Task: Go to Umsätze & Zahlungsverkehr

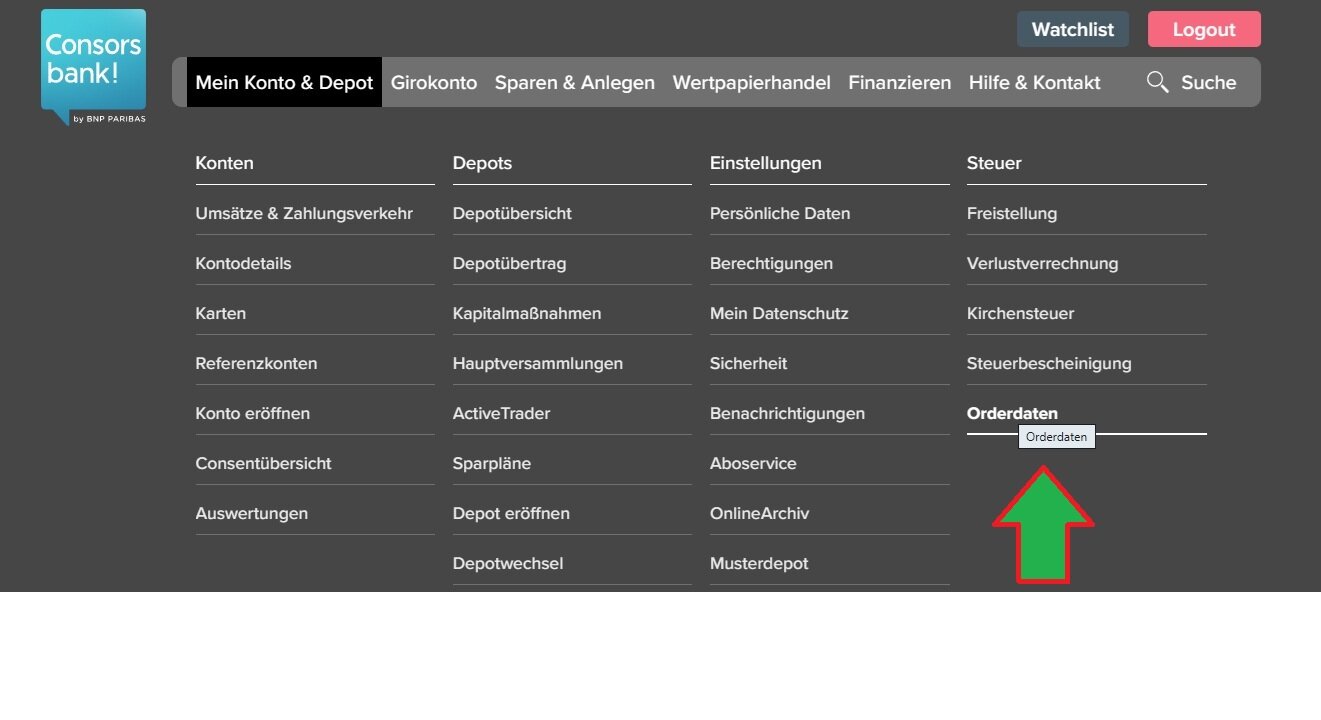Action: 304,213
